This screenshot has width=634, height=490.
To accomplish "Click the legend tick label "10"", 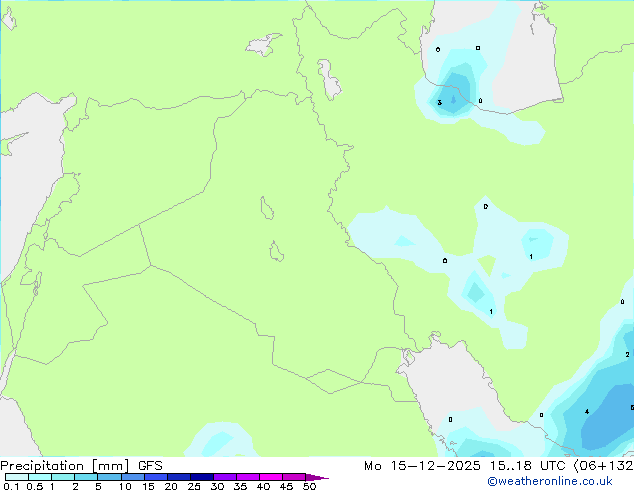I will 125,486.
